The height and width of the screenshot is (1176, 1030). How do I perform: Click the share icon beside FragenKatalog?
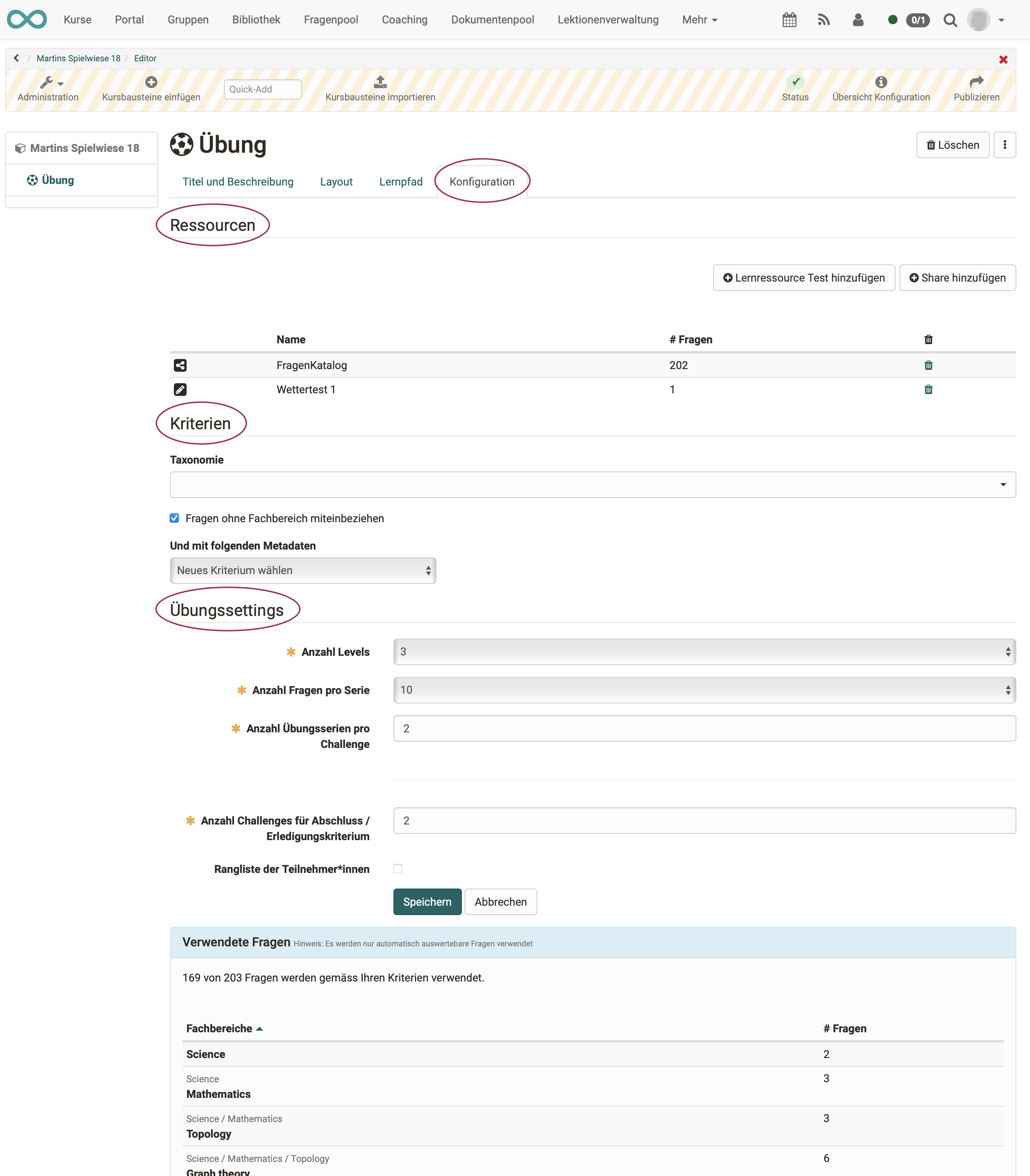pos(180,366)
